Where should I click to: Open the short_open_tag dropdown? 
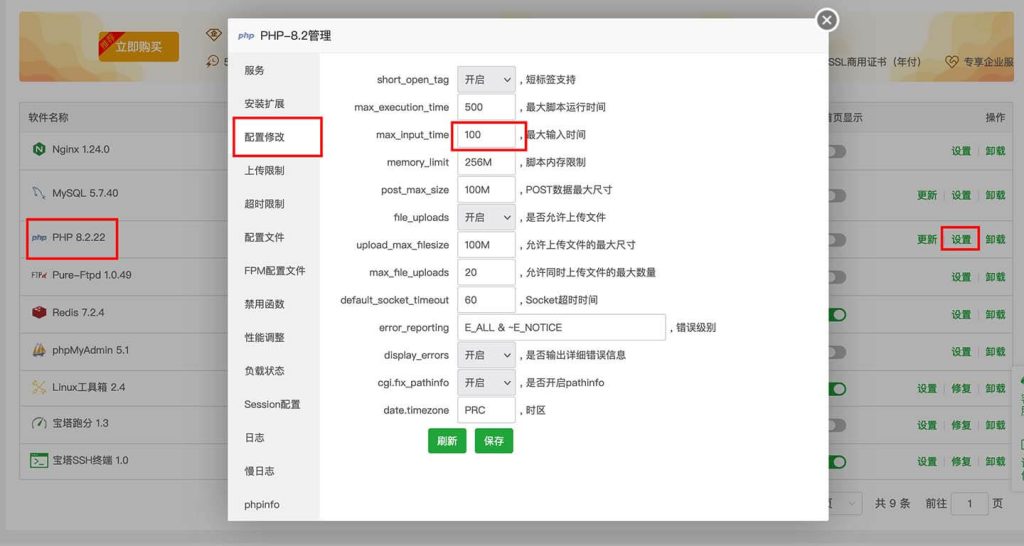pos(487,80)
